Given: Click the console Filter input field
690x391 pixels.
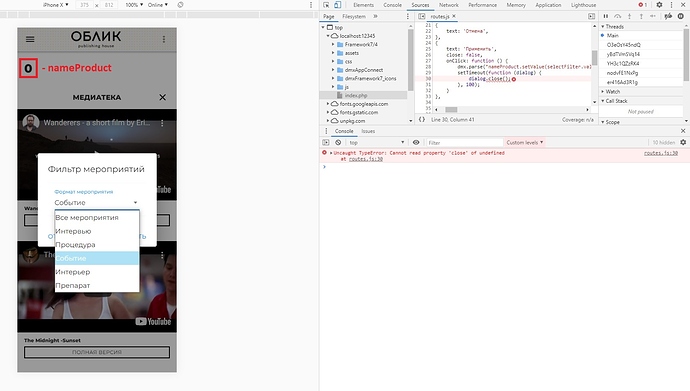Looking at the screenshot, I should click(464, 143).
